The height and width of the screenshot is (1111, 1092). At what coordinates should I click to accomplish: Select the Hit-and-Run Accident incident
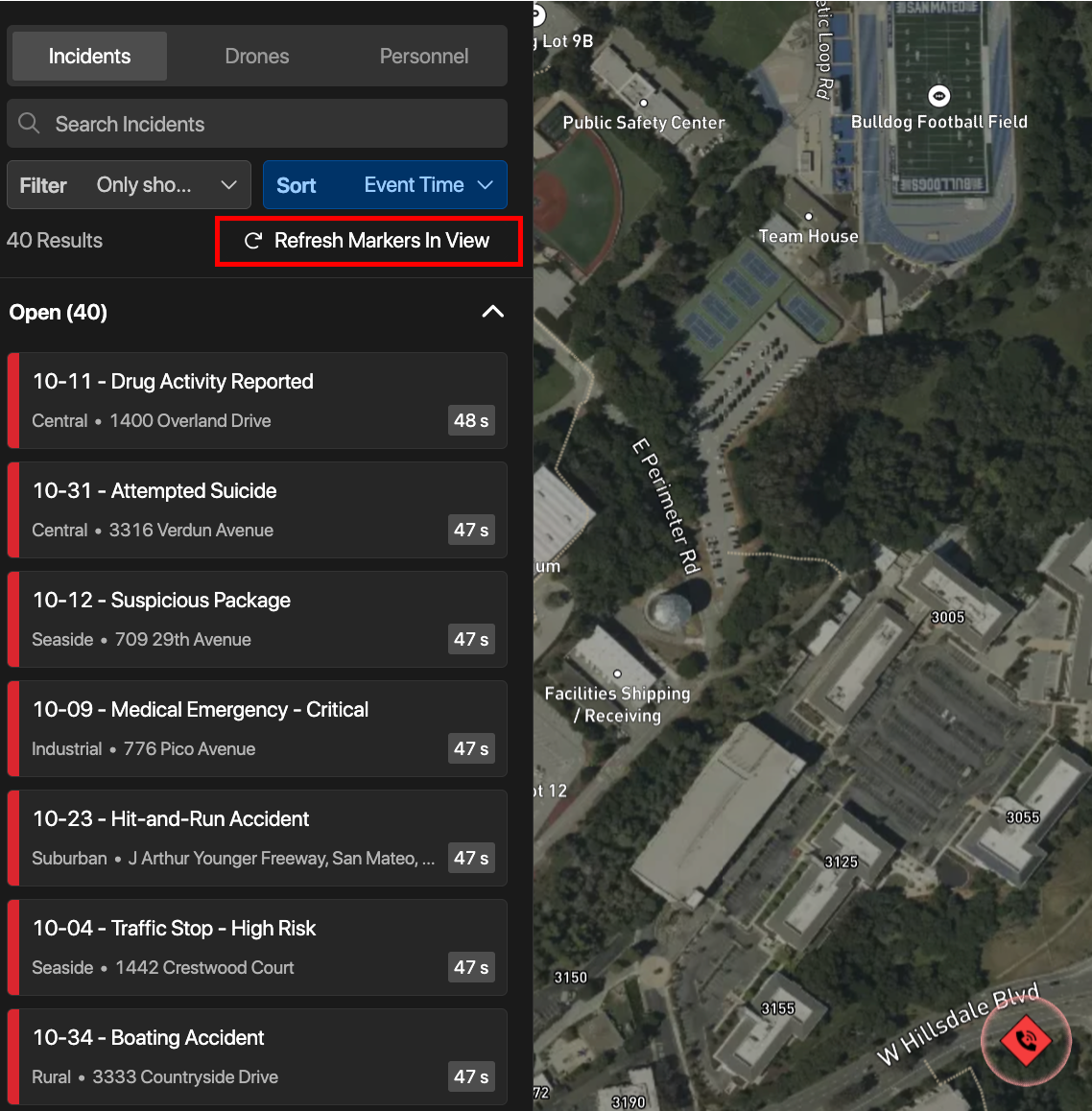pyautogui.click(x=256, y=838)
